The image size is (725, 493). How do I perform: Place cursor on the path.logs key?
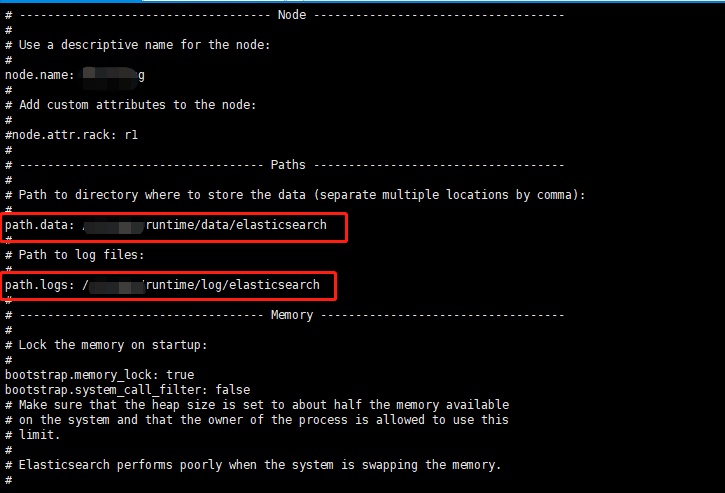(x=37, y=285)
